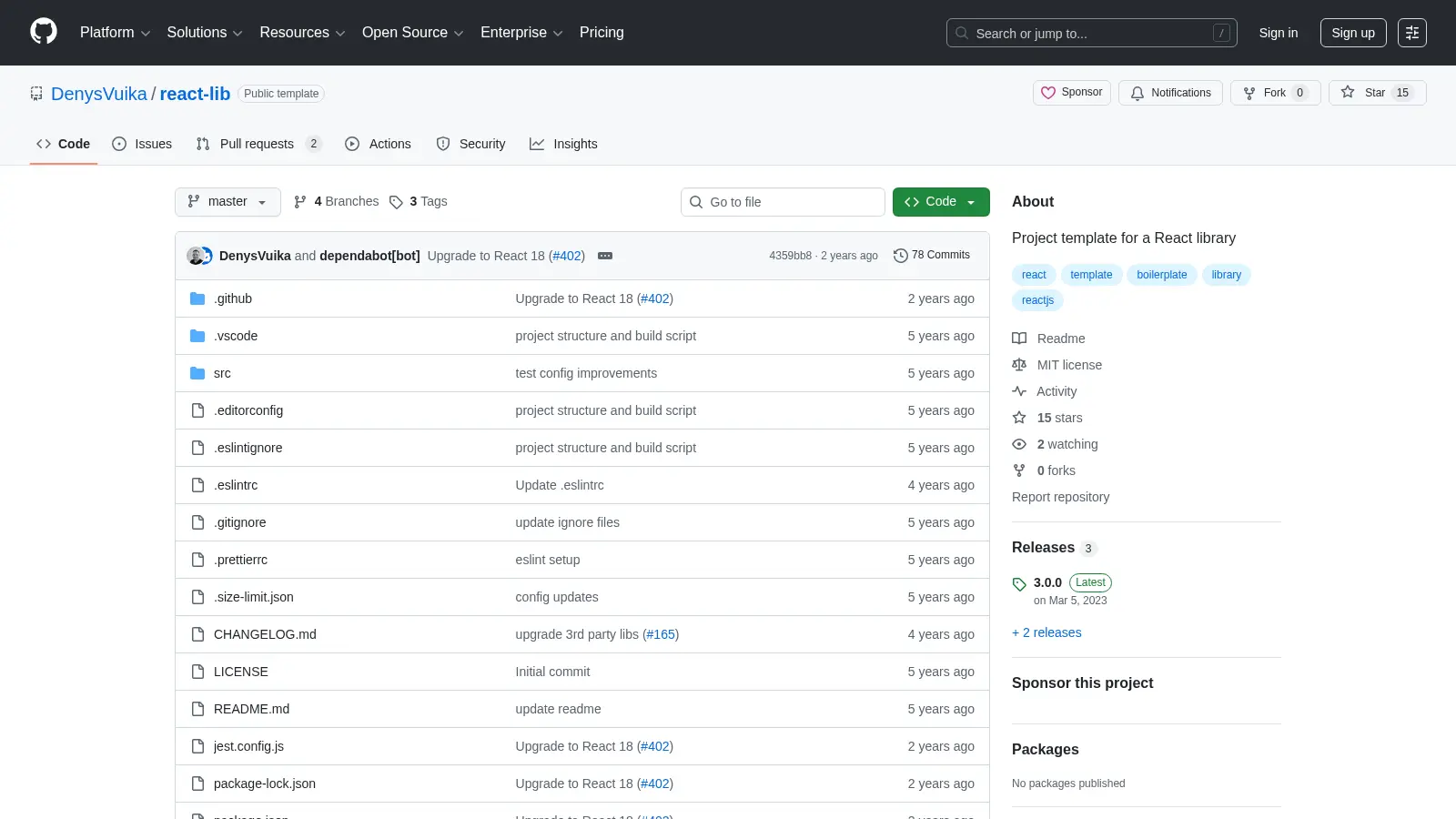View the 0 forks list
This screenshot has width=1456, height=819.
pyautogui.click(x=1045, y=470)
